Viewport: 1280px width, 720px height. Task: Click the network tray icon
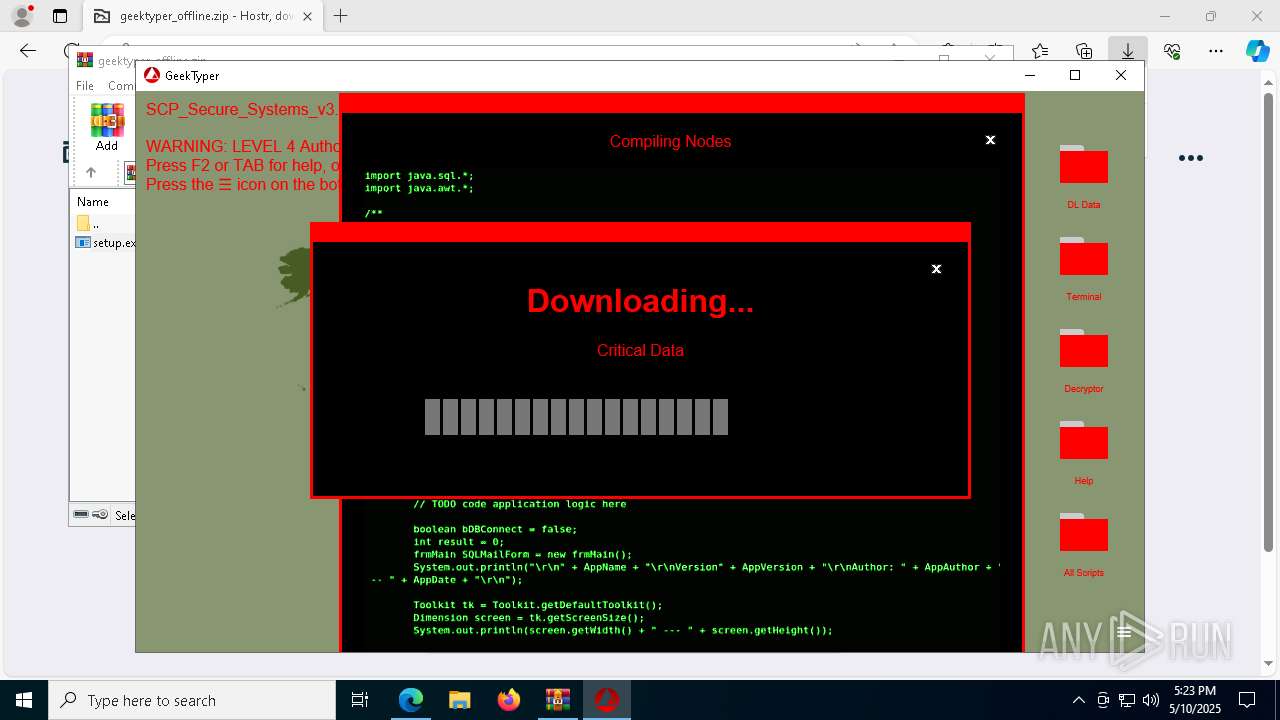[x=1127, y=700]
